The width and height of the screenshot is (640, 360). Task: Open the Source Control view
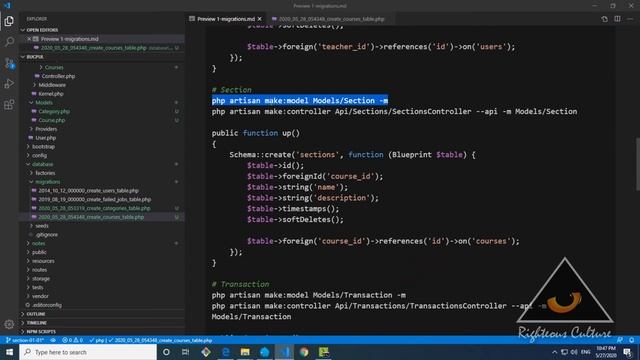9,63
